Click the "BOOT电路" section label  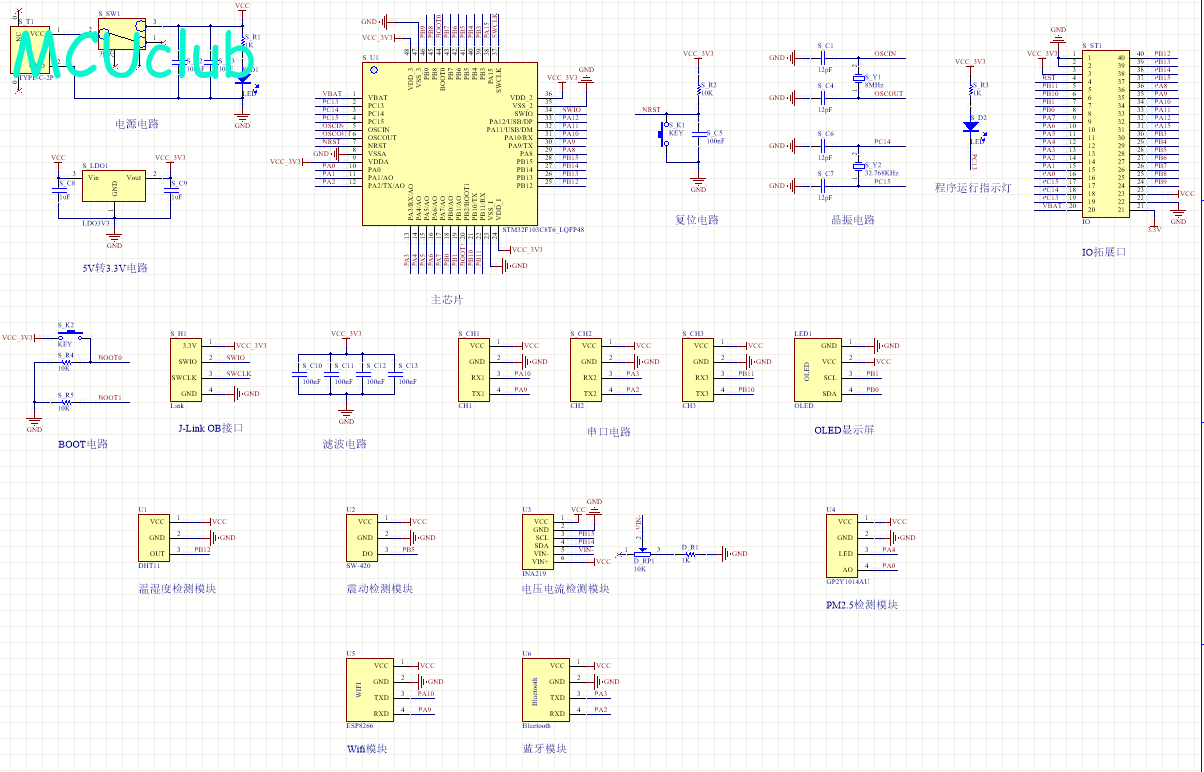[83, 444]
